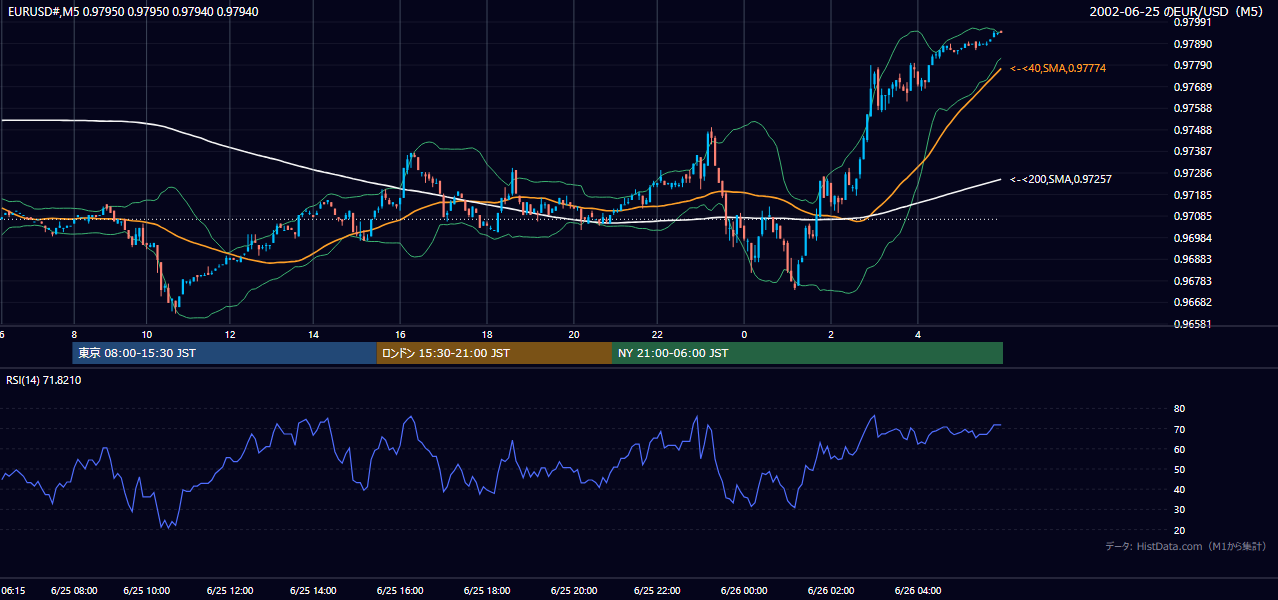
Task: Click the 6/25 08:00 date label
Action: pos(73,591)
